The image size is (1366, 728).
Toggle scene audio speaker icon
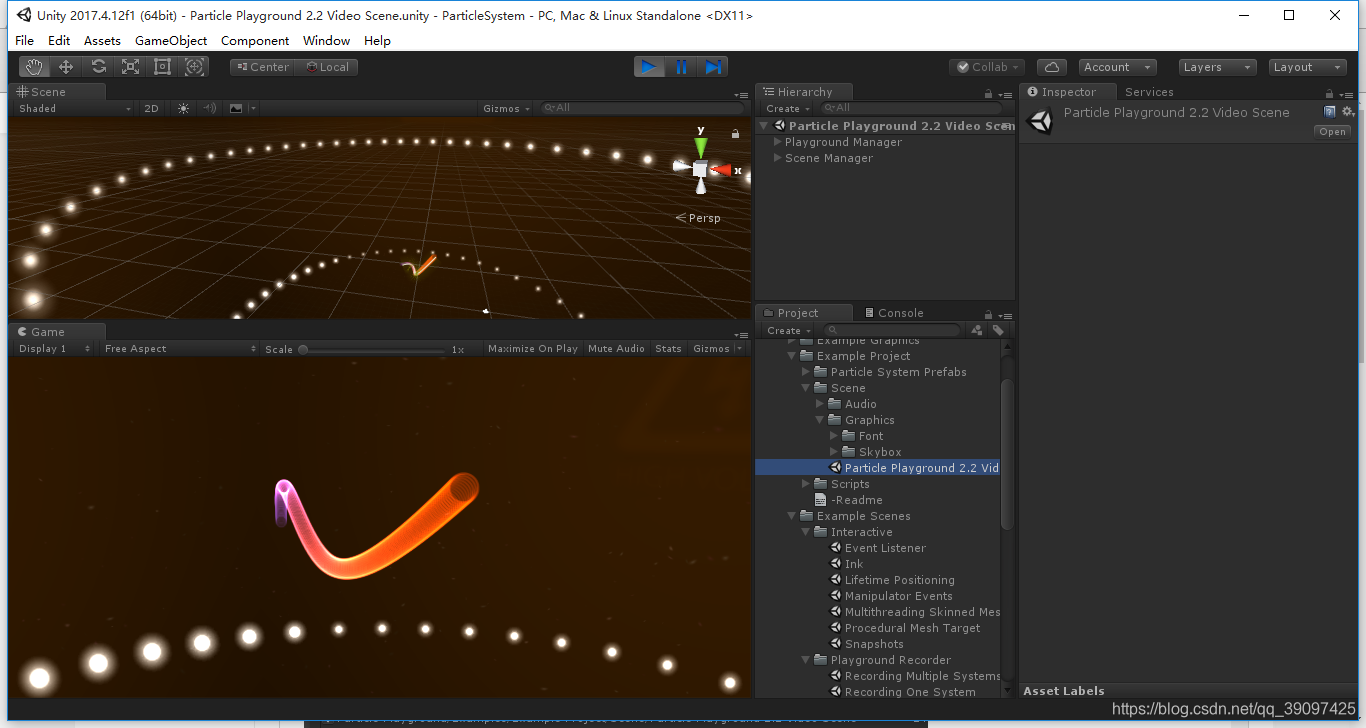click(210, 108)
